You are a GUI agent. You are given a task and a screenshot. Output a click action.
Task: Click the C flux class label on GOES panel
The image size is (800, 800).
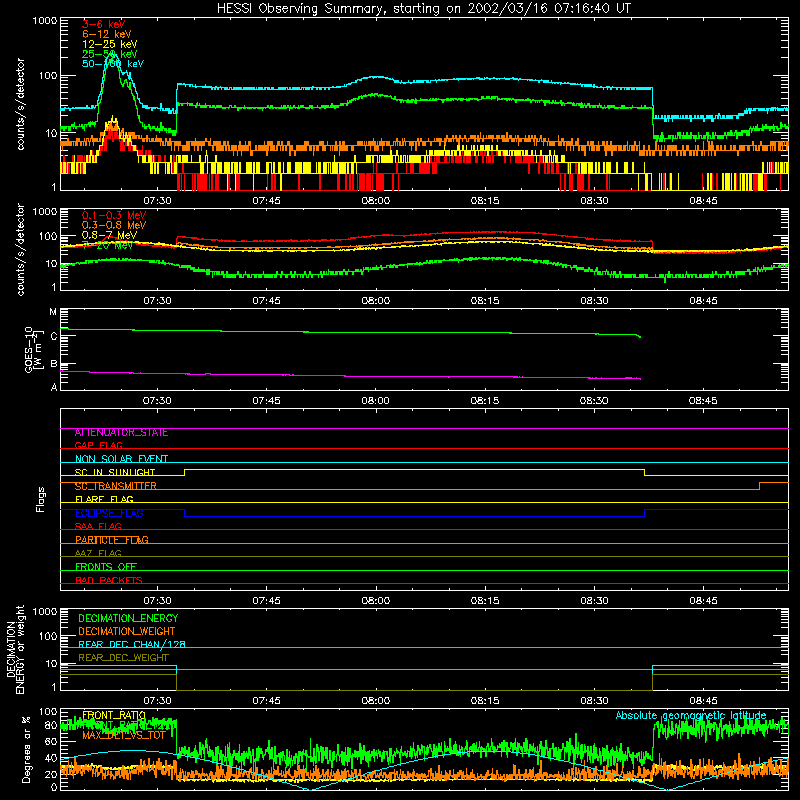[x=54, y=336]
